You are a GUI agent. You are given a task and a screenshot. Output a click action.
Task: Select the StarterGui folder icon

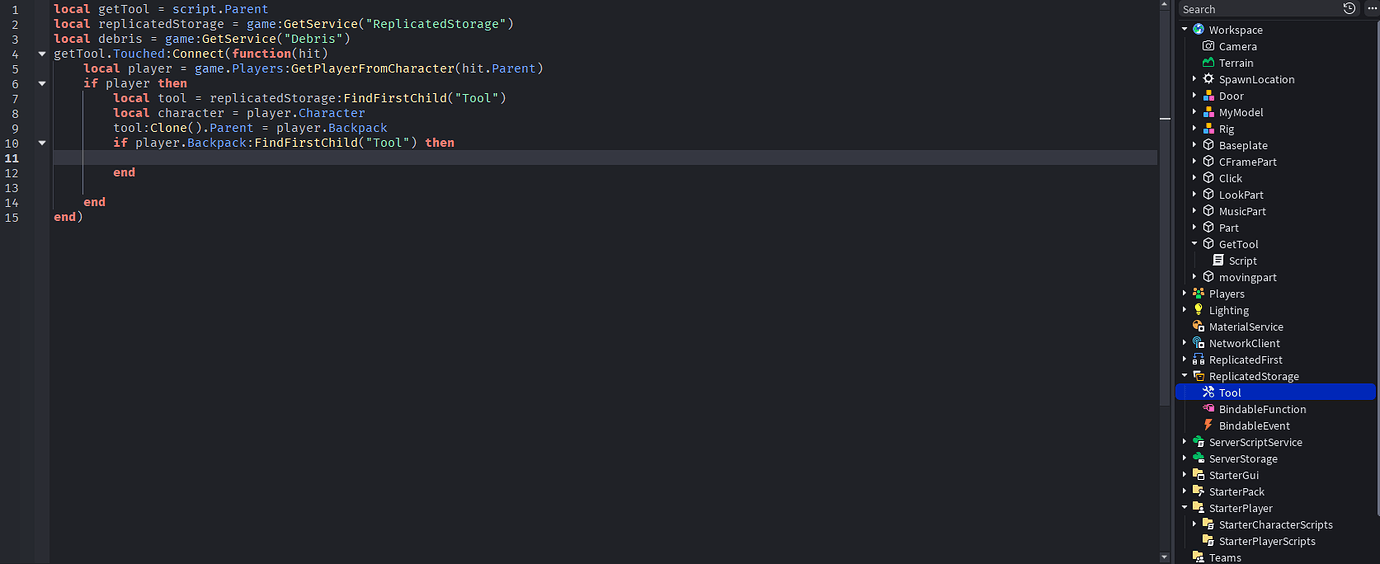1198,475
